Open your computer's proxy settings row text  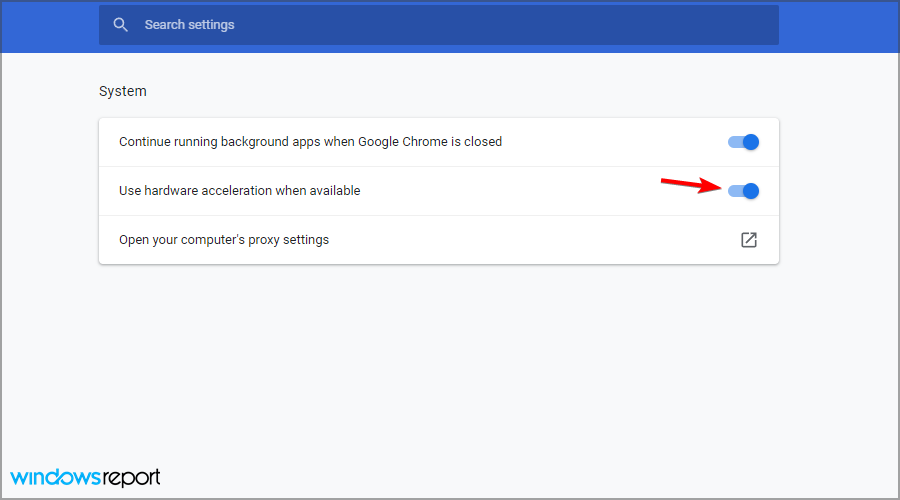(x=224, y=240)
